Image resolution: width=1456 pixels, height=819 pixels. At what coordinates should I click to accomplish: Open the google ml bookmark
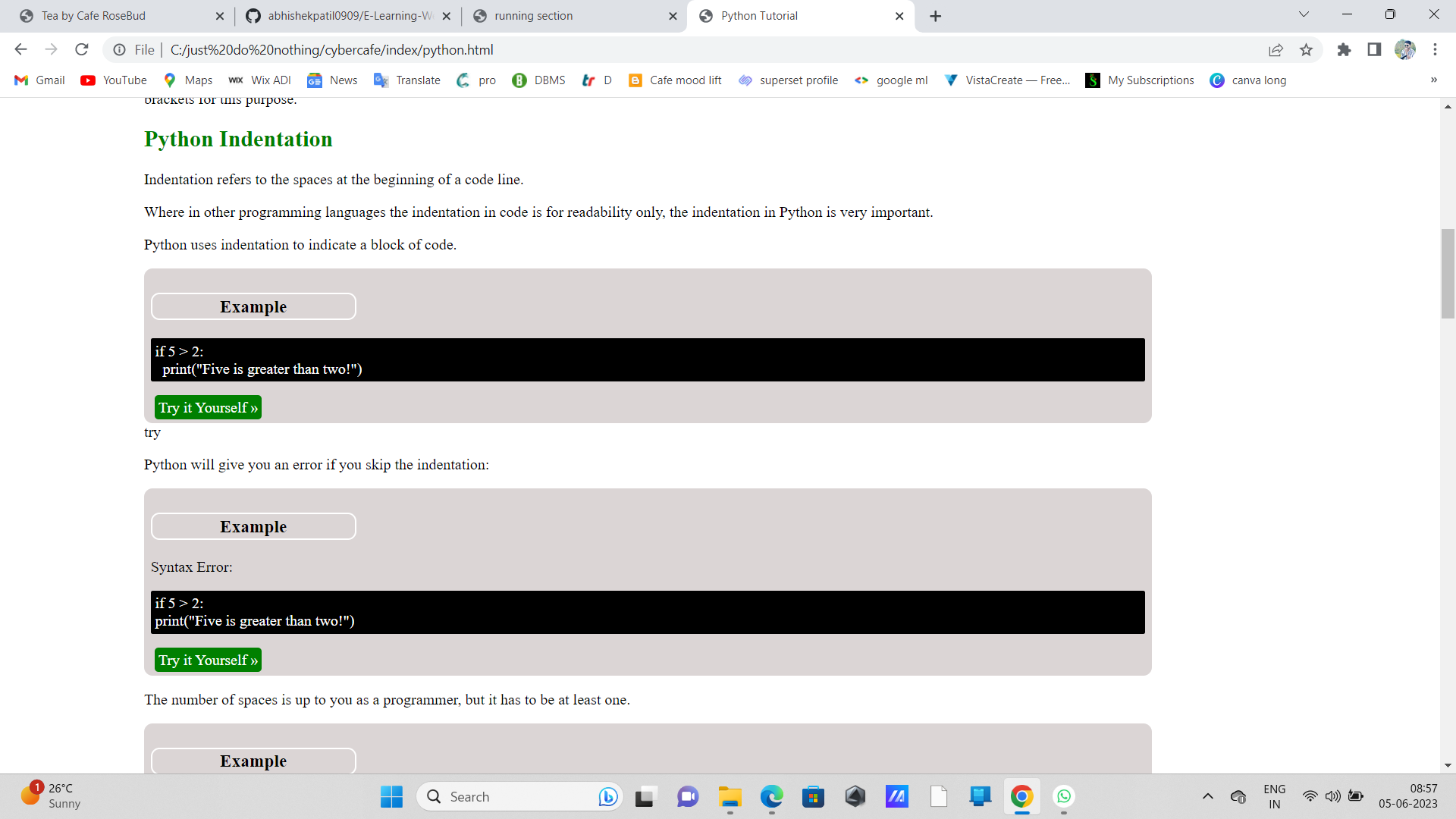click(x=891, y=80)
